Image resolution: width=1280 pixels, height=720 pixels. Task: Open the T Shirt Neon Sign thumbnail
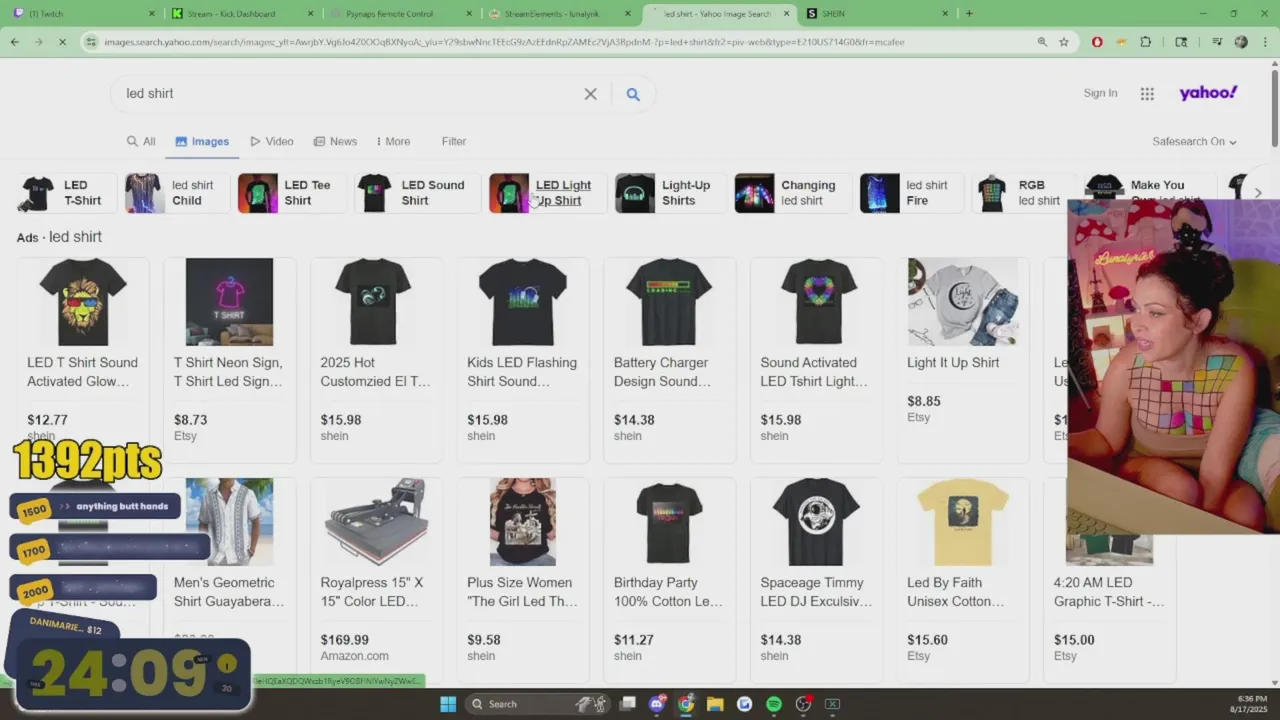point(229,302)
